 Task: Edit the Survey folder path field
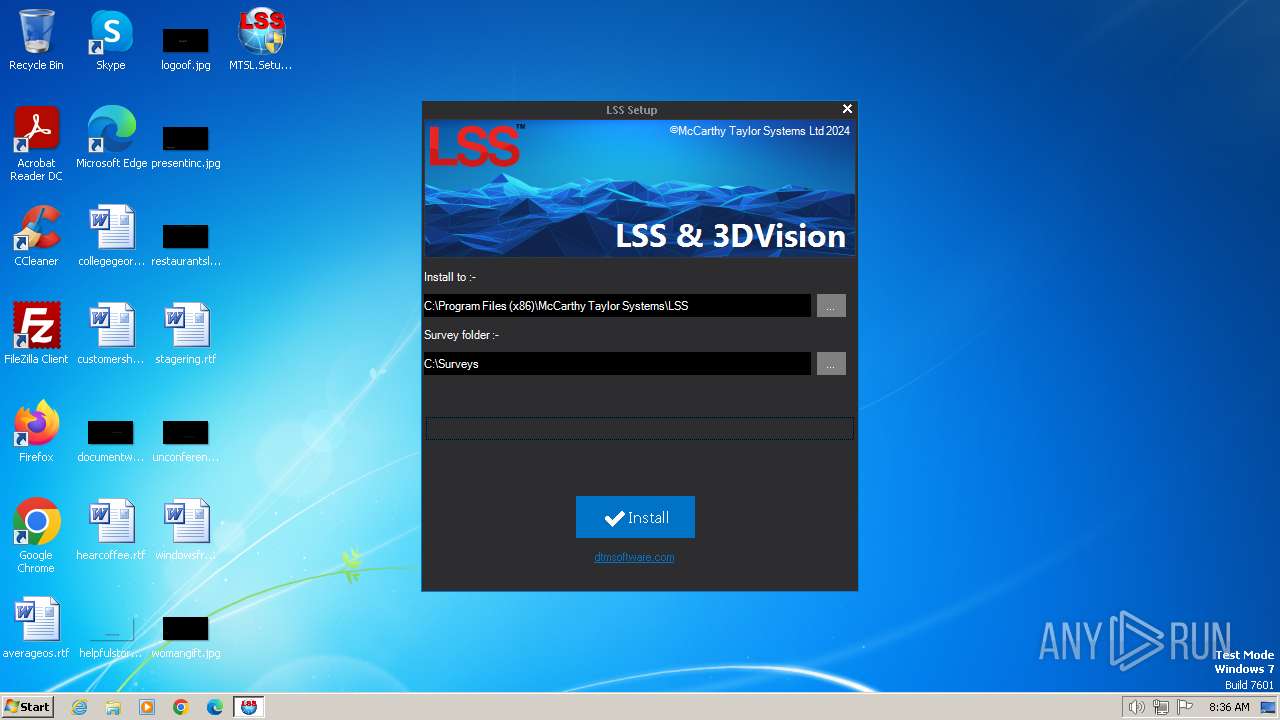click(617, 364)
